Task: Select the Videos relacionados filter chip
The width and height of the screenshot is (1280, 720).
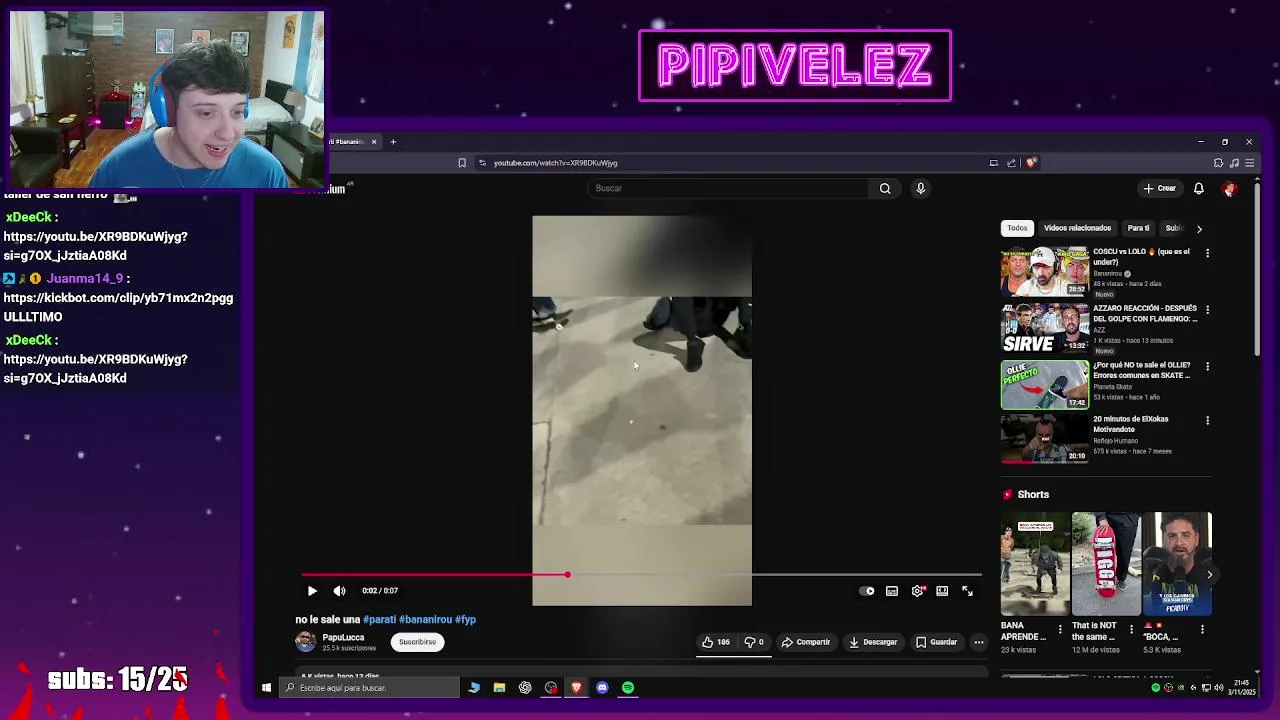Action: 1077,228
